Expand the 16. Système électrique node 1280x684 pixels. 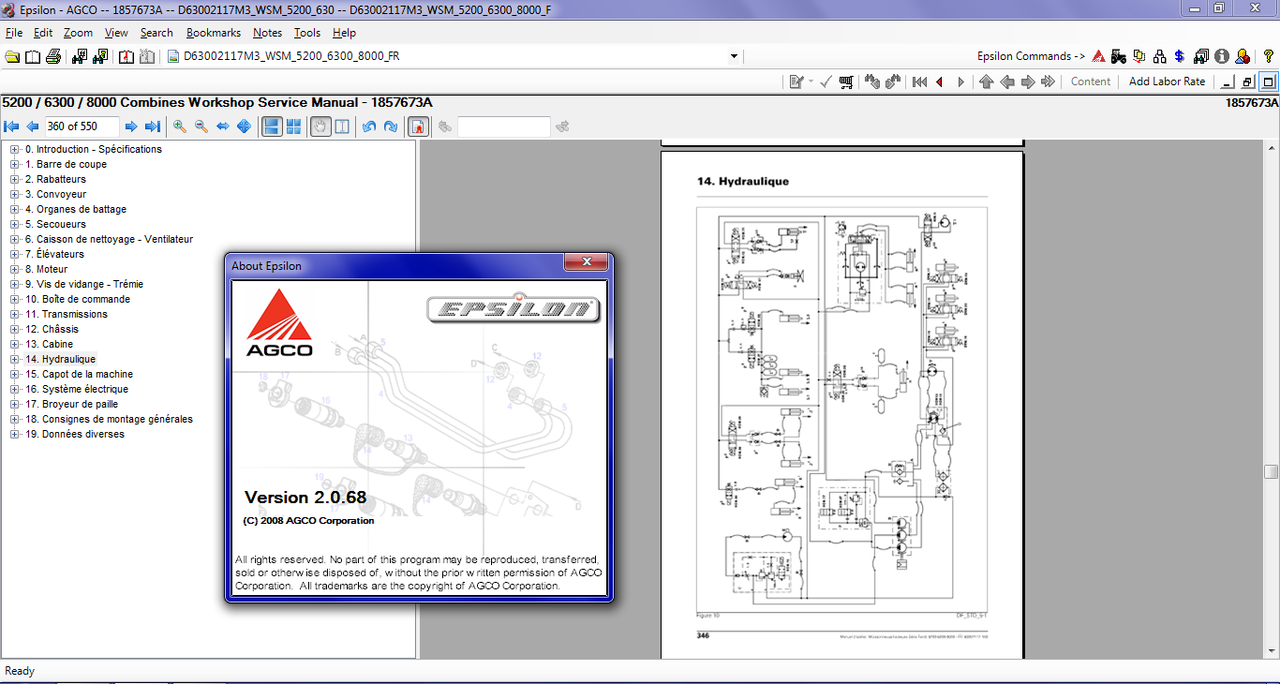(15, 389)
